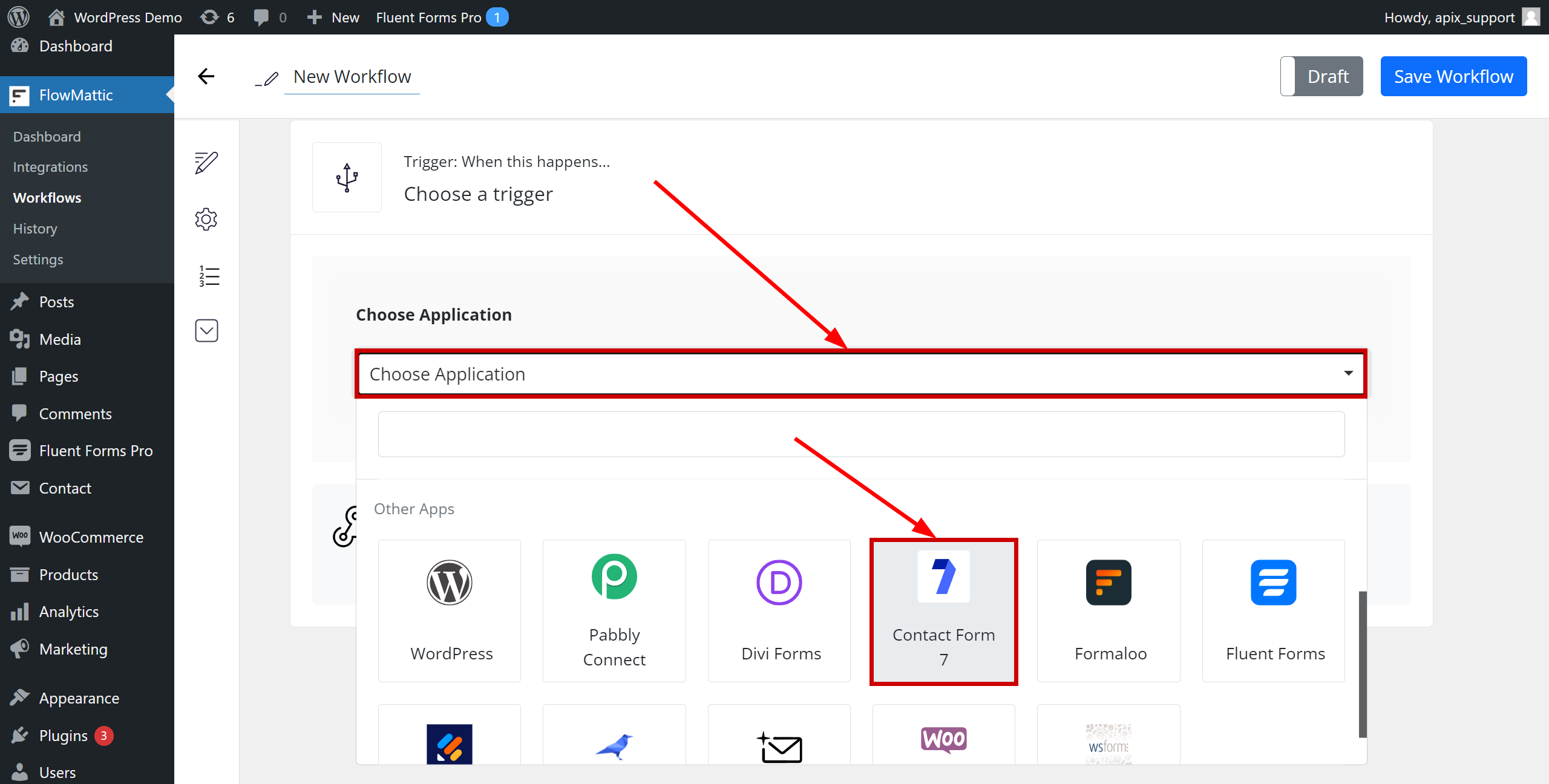Image resolution: width=1549 pixels, height=784 pixels.
Task: Select the JetFormBuilder-style blue orange app tile
Action: [x=450, y=734]
